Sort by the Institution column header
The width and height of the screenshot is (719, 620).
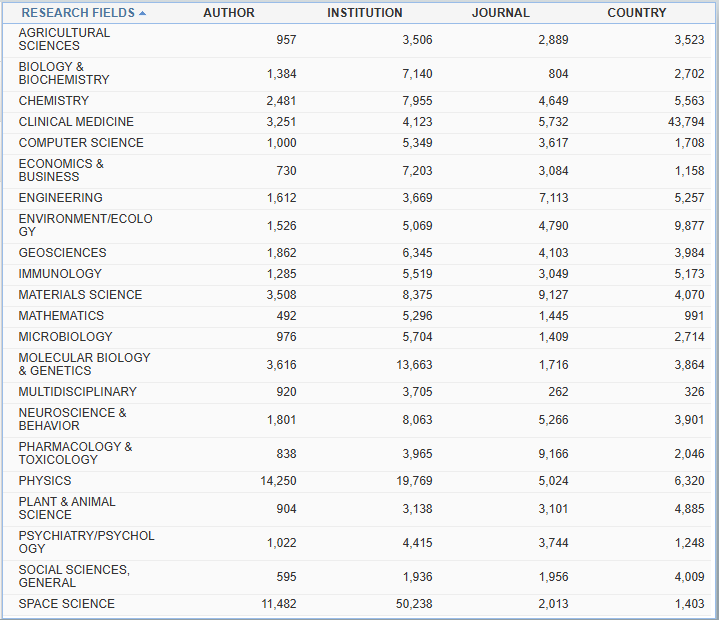(x=365, y=13)
